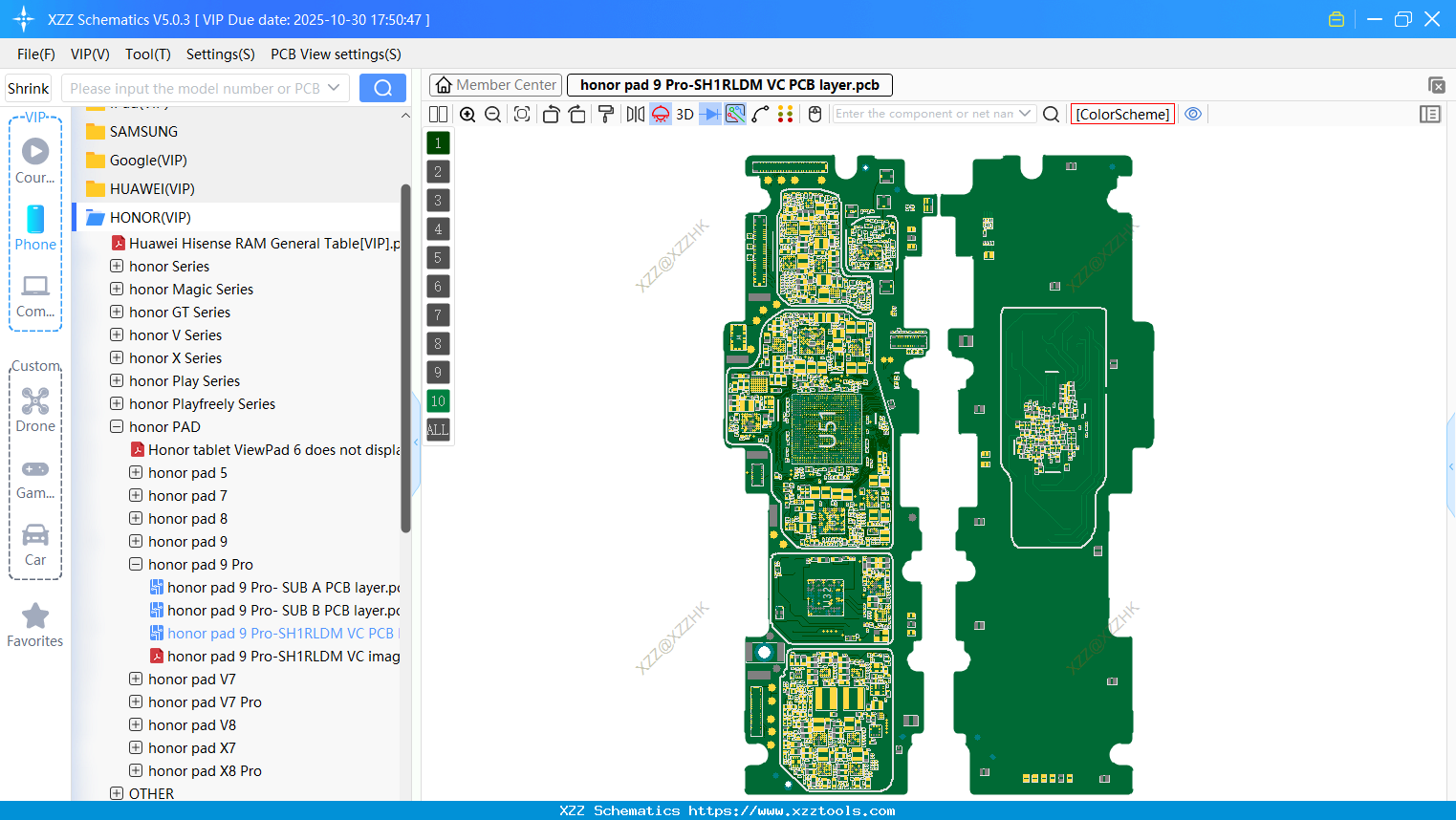Rotate the board clockwise
Viewport: 1456px width, 820px height.
pyautogui.click(x=577, y=115)
